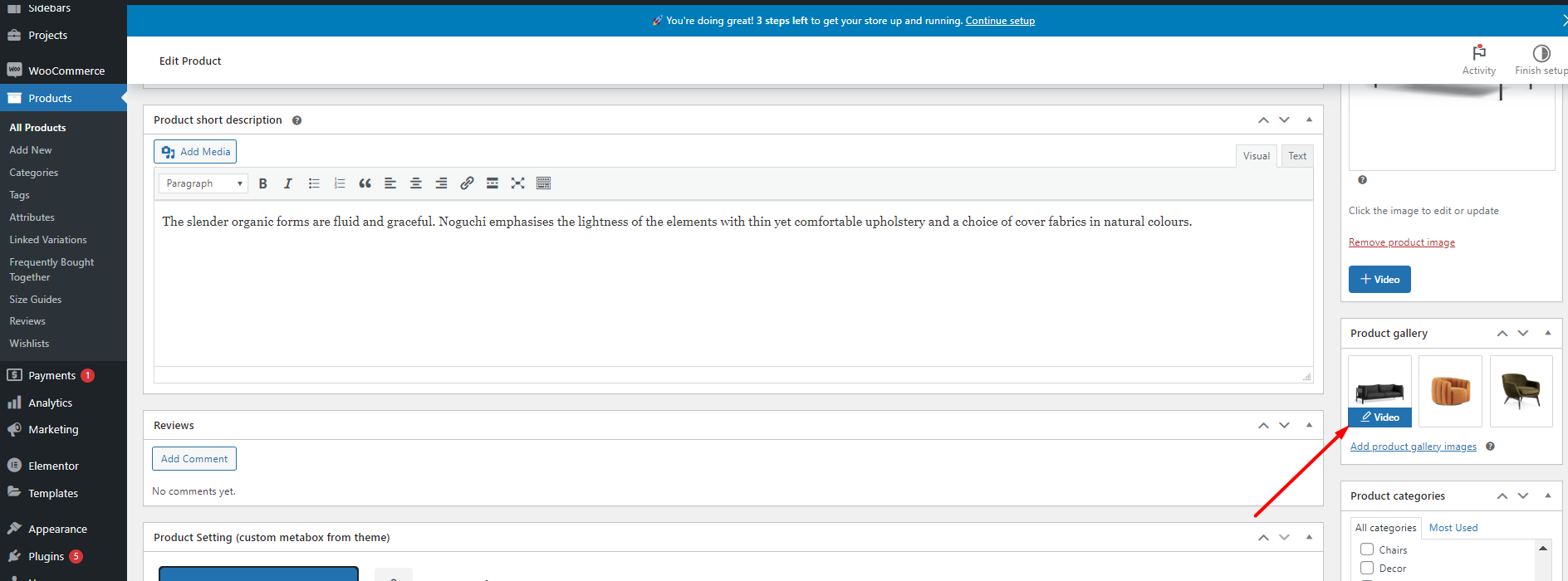Click + Video button under product image

pyautogui.click(x=1379, y=280)
